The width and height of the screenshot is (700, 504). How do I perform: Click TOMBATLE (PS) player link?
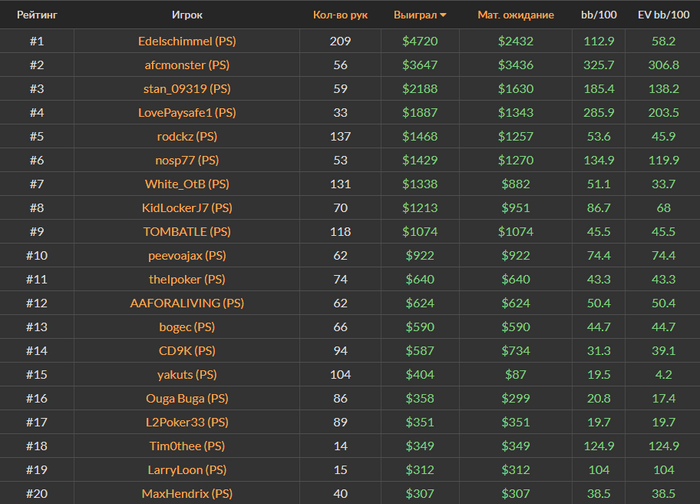point(186,232)
